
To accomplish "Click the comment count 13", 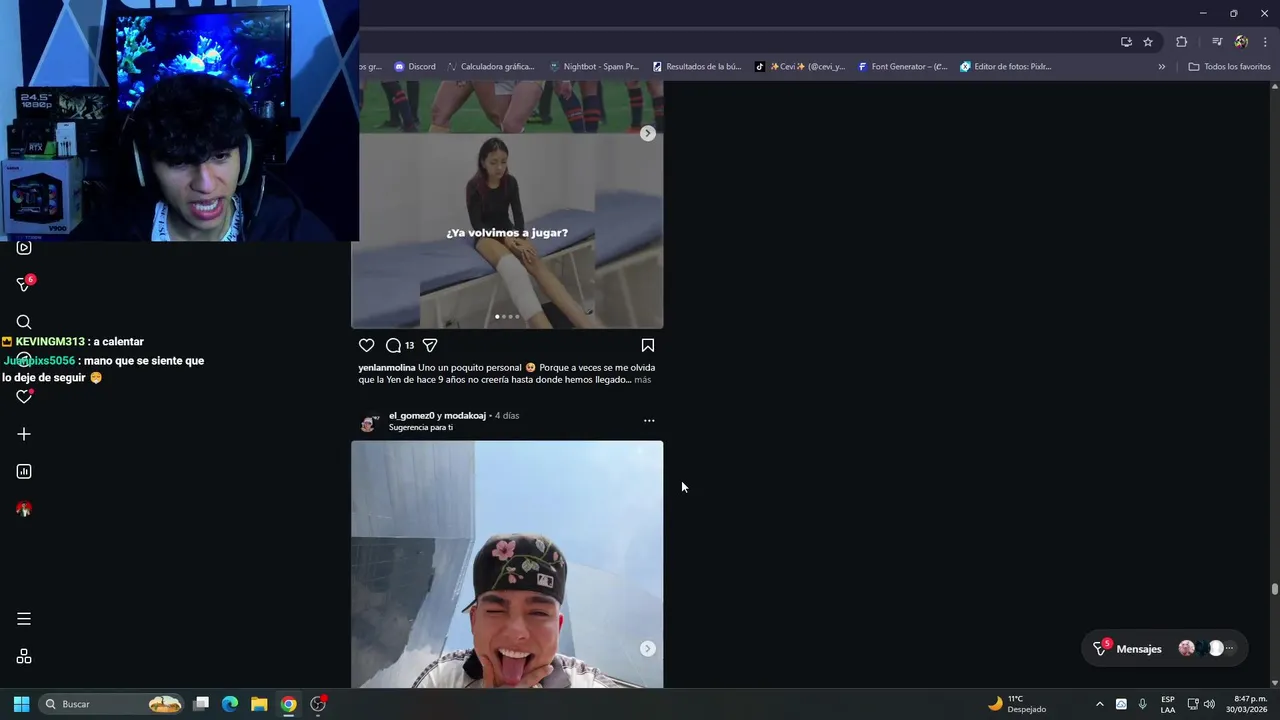I will 409,346.
